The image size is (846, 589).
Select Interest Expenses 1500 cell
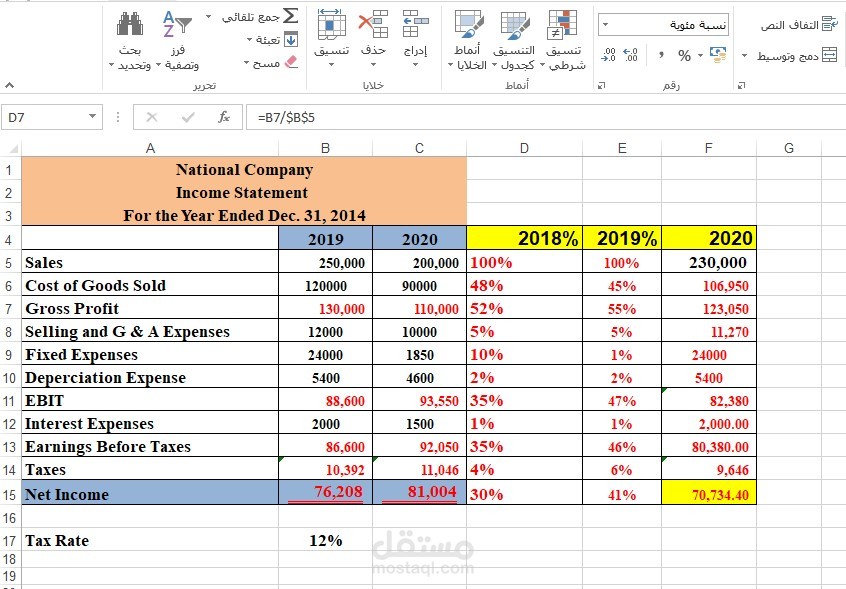pyautogui.click(x=419, y=423)
